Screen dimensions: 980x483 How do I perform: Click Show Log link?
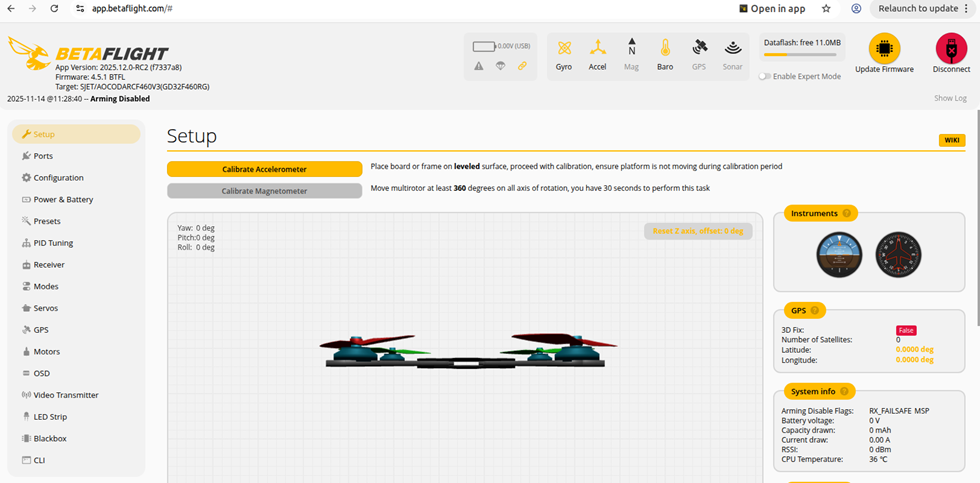click(x=950, y=98)
